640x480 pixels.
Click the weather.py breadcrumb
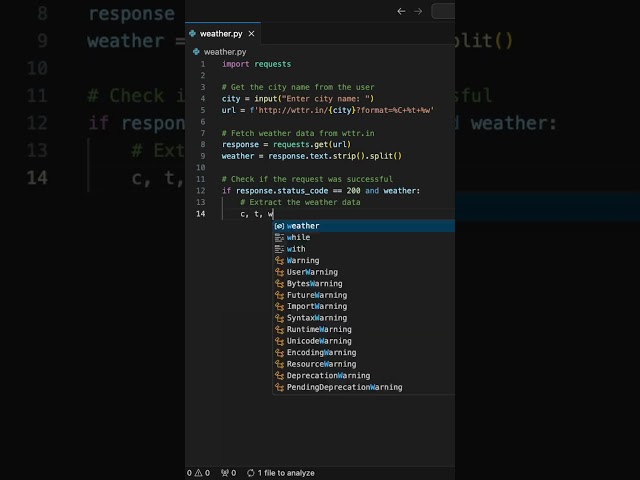(x=225, y=52)
